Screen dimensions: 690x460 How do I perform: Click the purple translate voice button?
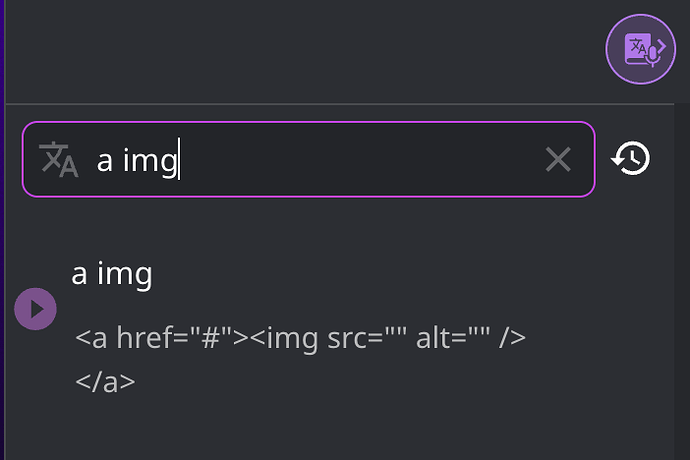tap(640, 49)
